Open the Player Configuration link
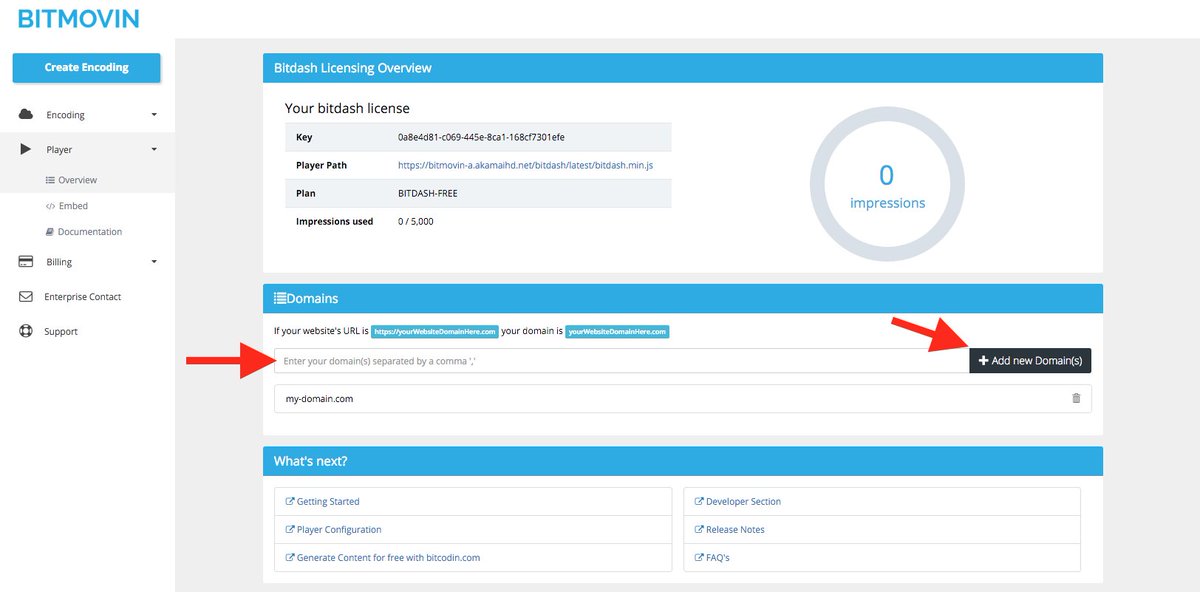1200x592 pixels. tap(339, 530)
